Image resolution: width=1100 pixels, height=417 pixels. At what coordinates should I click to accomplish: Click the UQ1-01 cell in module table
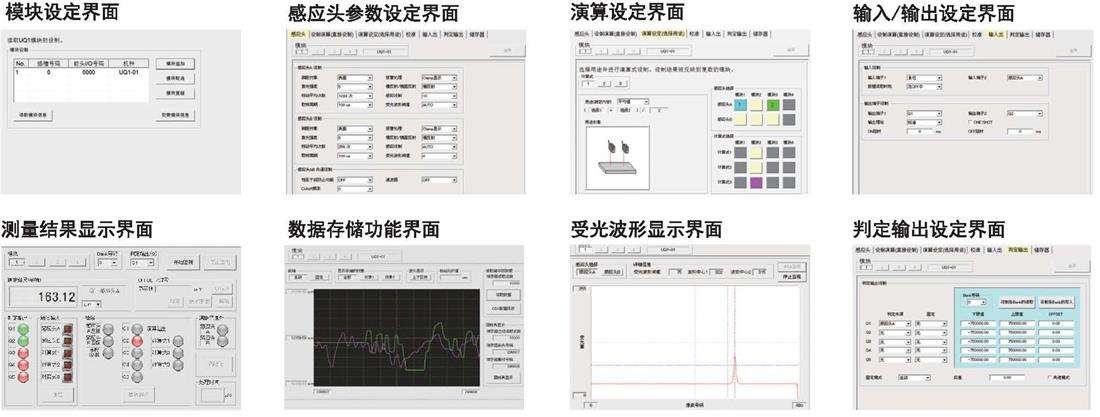click(128, 72)
